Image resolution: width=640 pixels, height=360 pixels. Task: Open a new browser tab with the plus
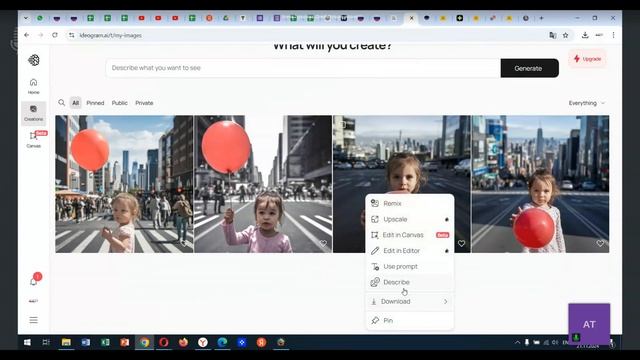point(541,18)
